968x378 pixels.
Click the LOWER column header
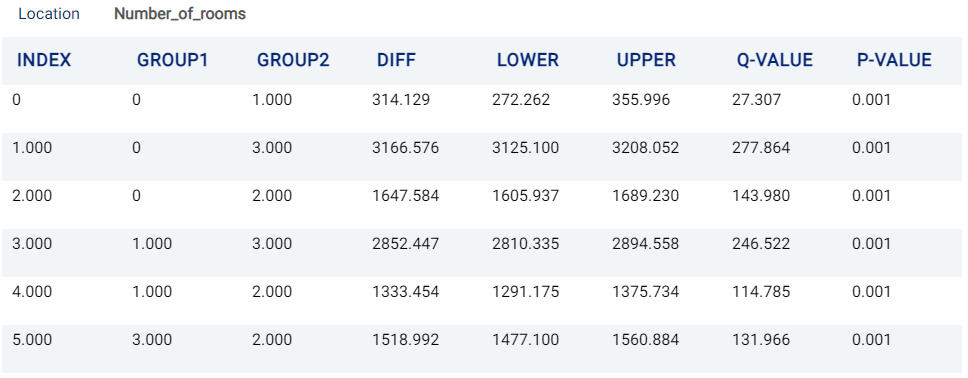click(x=528, y=60)
